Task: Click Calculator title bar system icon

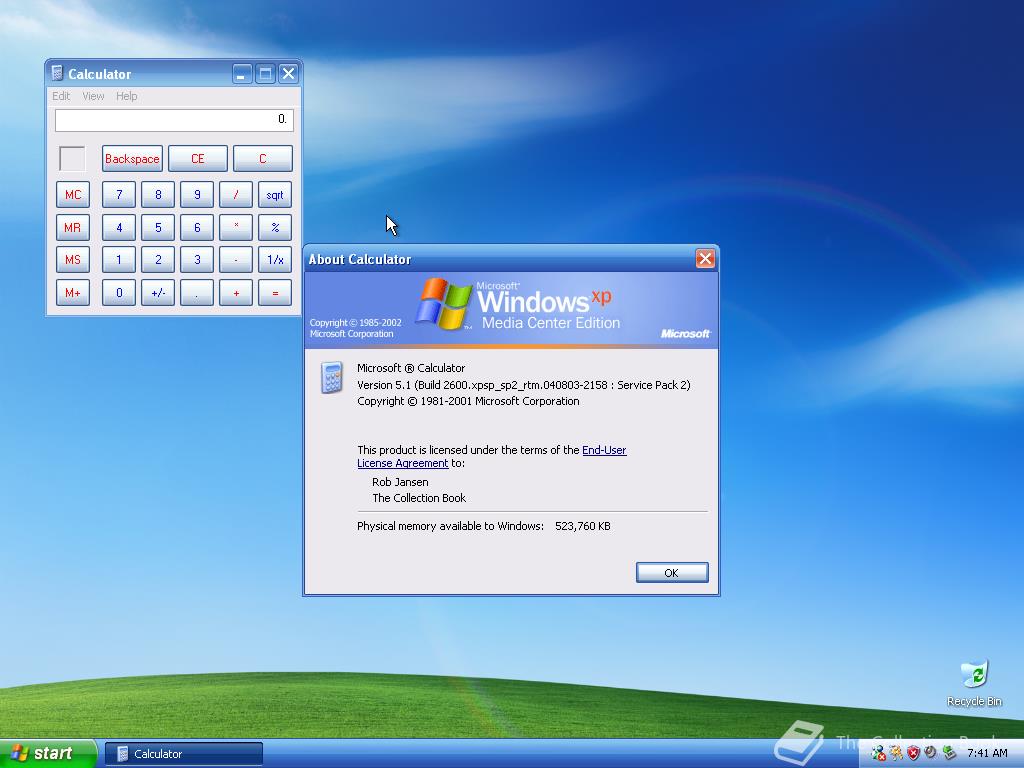Action: pyautogui.click(x=57, y=73)
